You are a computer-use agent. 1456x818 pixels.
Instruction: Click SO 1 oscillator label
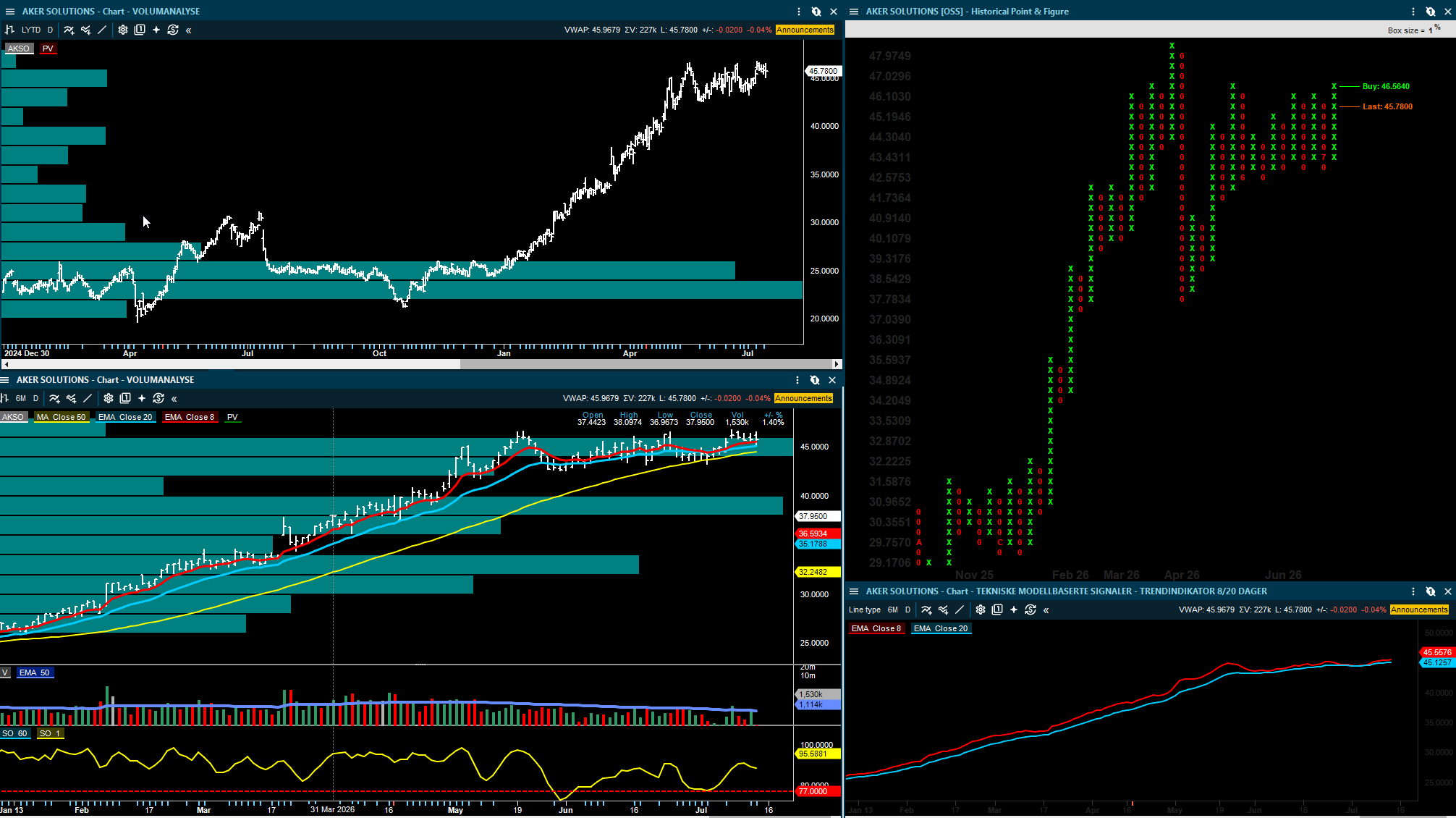tap(50, 733)
